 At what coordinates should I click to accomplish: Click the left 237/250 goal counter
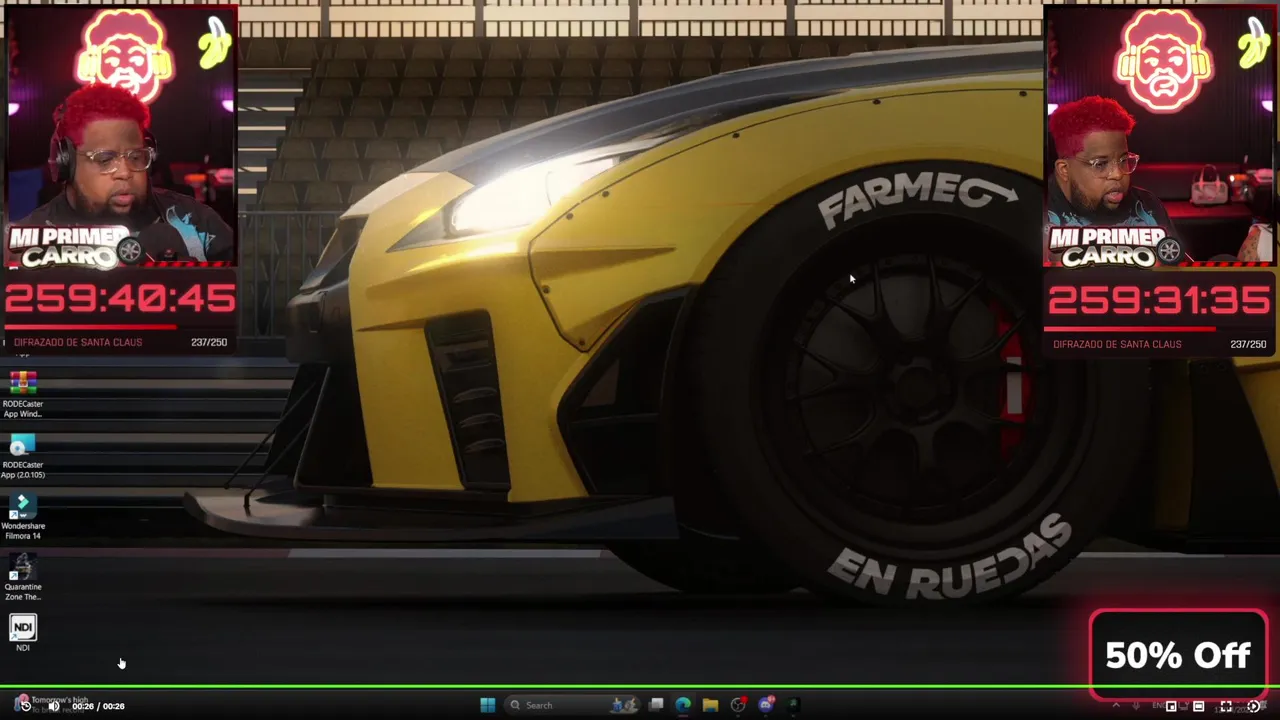pos(209,342)
